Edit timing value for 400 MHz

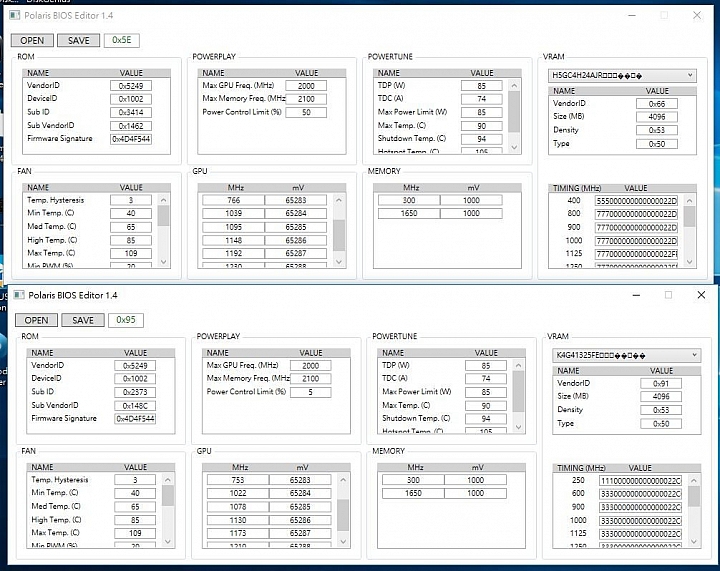[x=636, y=201]
